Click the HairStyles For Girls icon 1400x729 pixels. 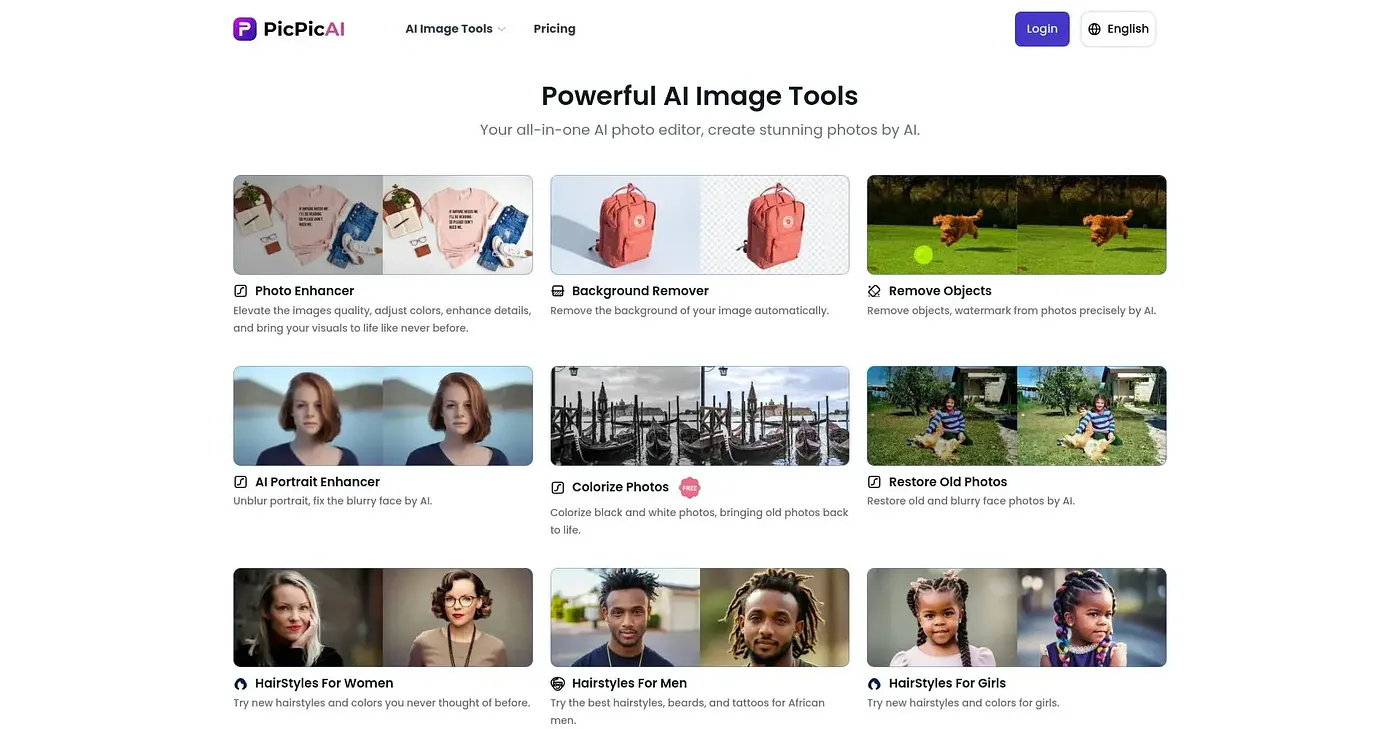[x=874, y=684]
